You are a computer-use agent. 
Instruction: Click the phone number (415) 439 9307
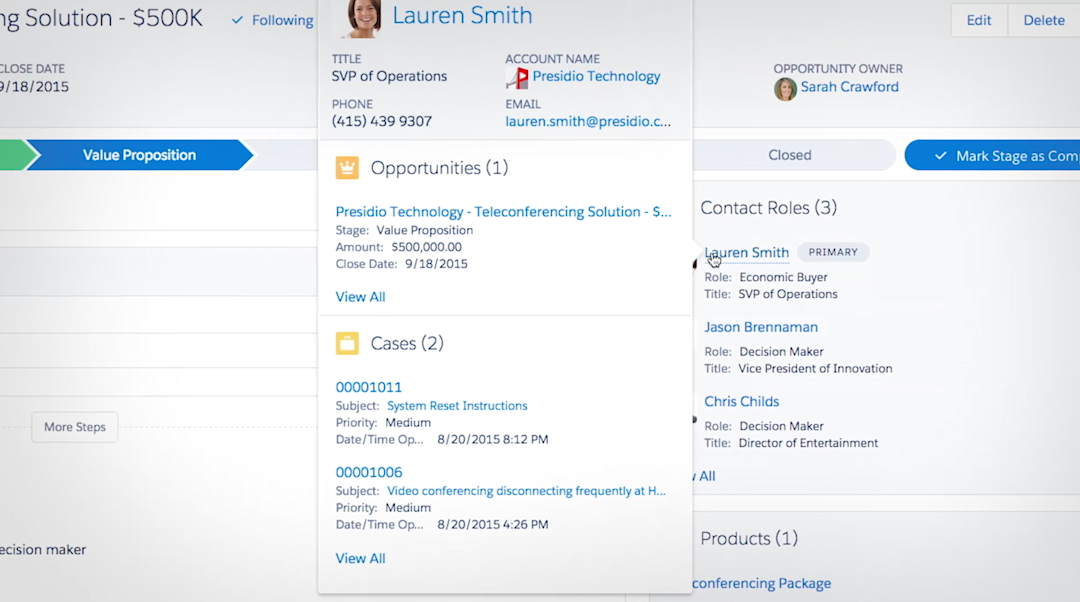(382, 121)
